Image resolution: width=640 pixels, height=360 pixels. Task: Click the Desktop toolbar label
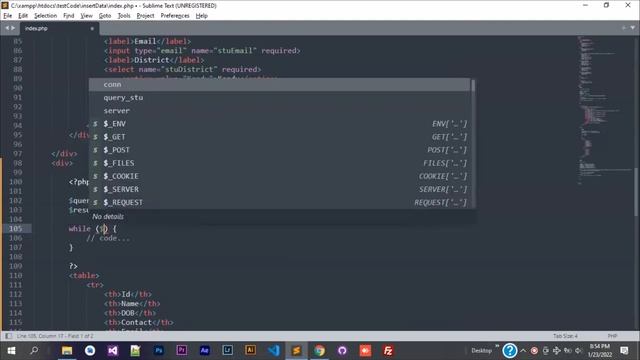482,351
